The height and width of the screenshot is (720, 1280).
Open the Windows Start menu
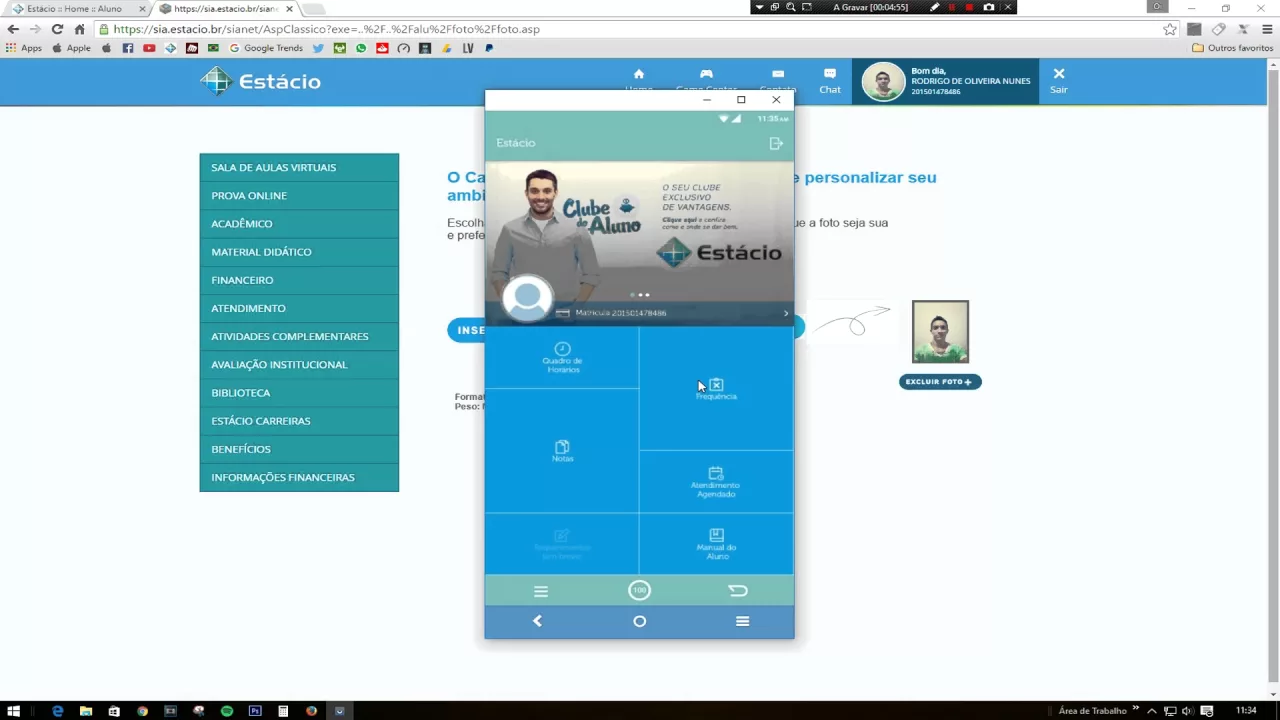[x=14, y=711]
